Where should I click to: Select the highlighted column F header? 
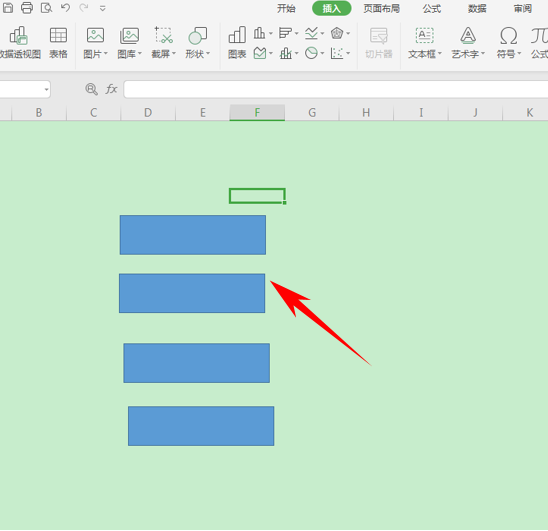click(x=257, y=113)
